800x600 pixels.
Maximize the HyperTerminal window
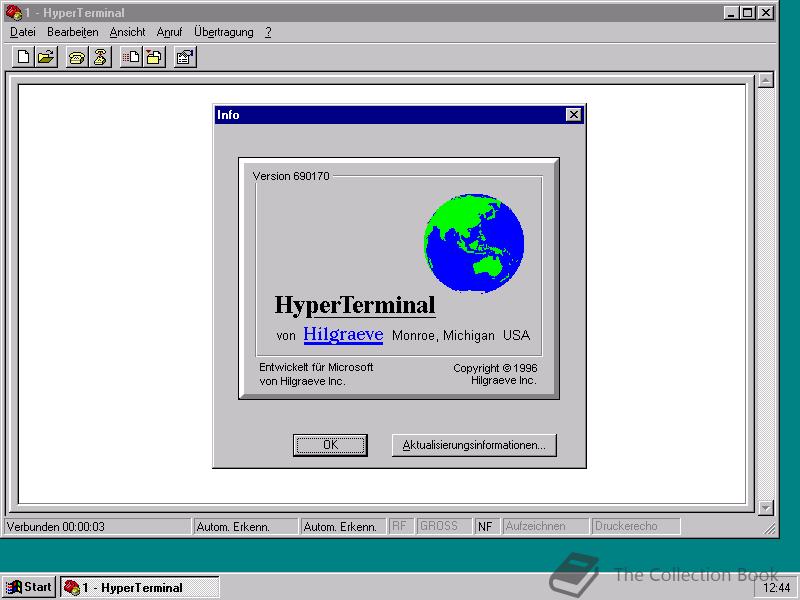point(748,13)
